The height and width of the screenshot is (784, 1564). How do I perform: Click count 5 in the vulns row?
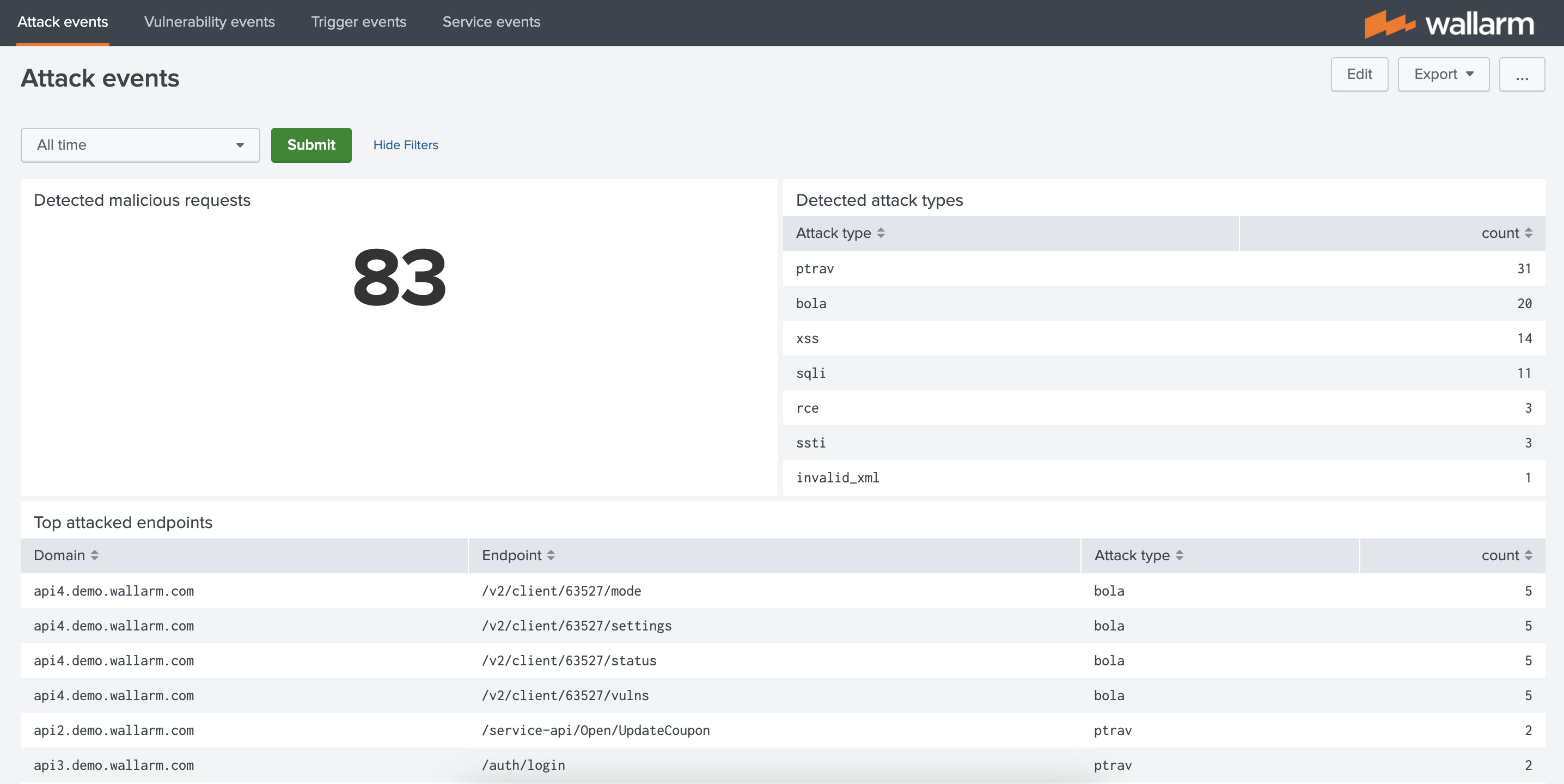pyautogui.click(x=1528, y=695)
